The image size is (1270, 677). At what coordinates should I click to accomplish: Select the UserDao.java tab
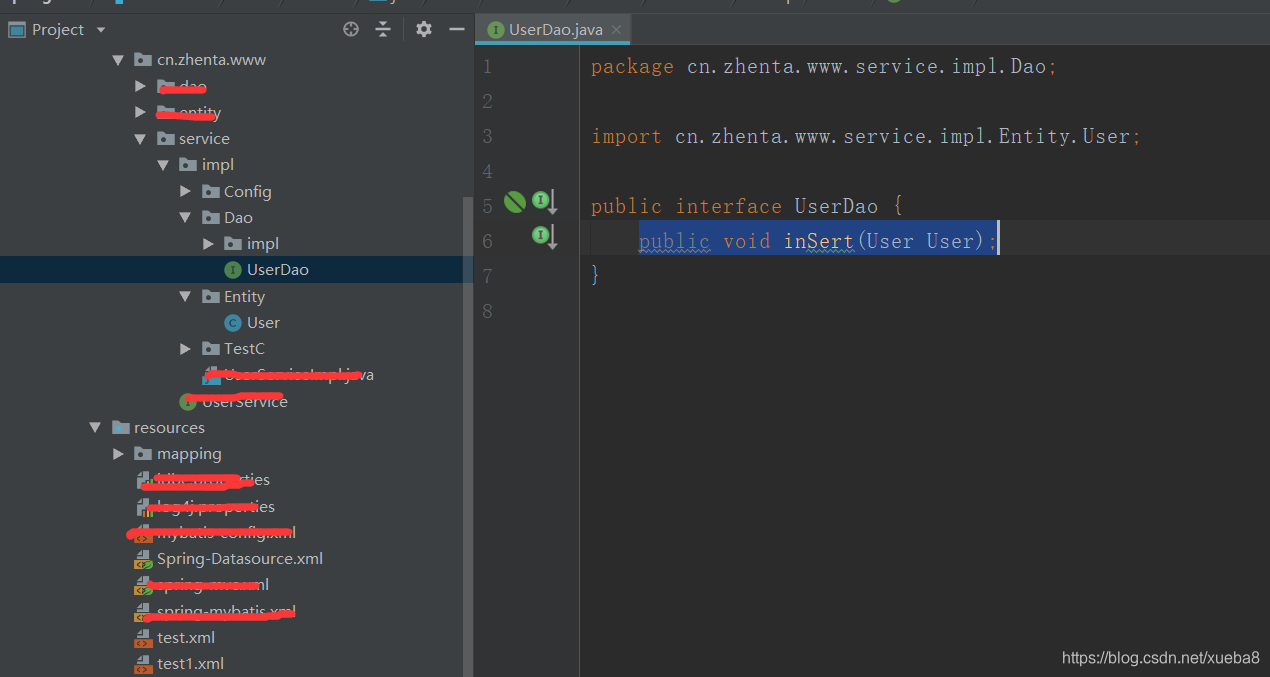click(x=553, y=29)
